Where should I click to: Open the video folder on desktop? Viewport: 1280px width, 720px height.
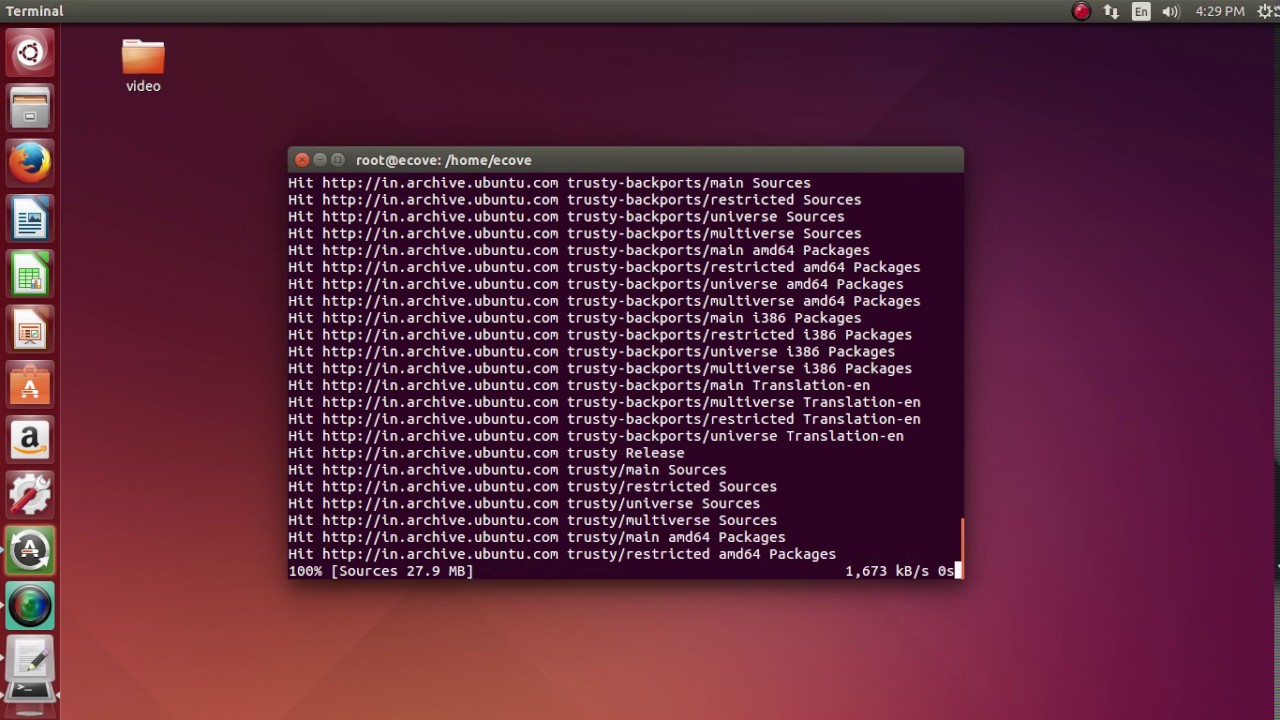[143, 66]
